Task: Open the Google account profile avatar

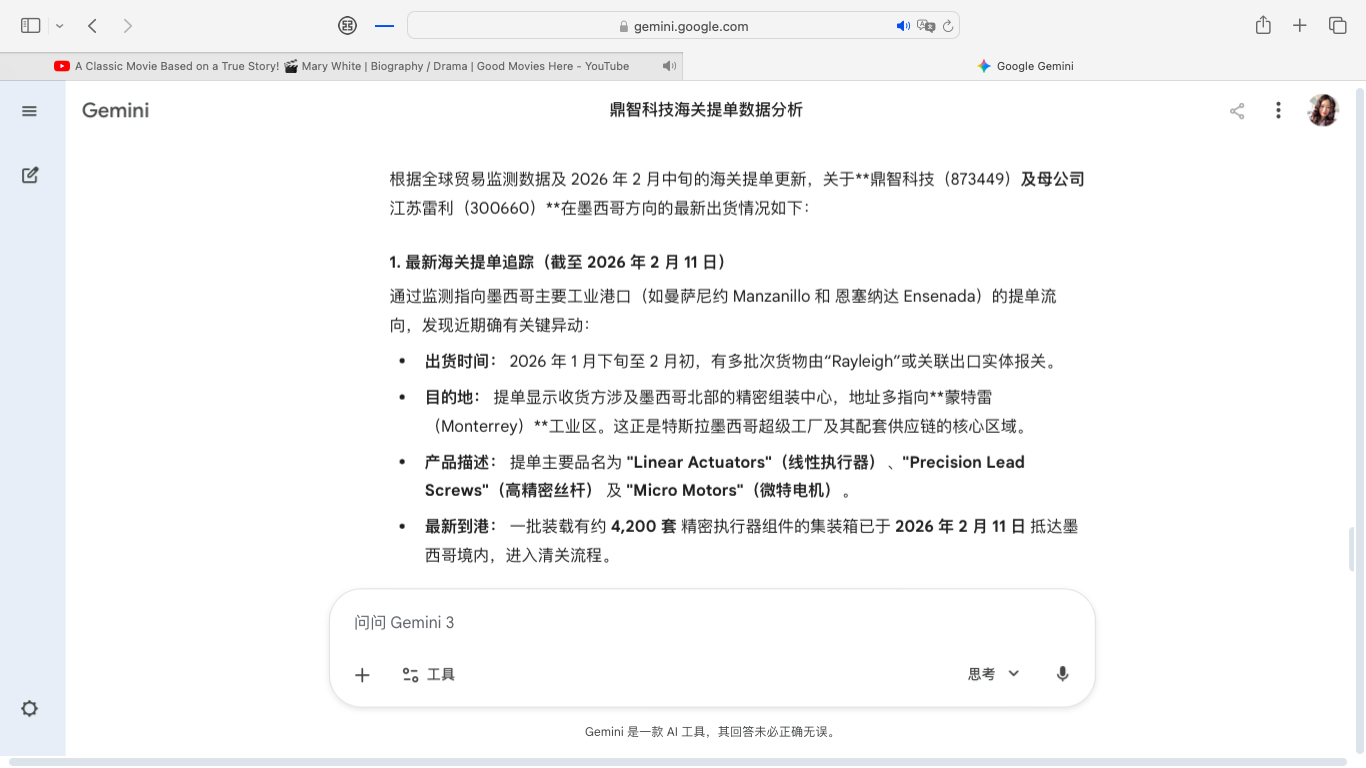Action: (1323, 110)
